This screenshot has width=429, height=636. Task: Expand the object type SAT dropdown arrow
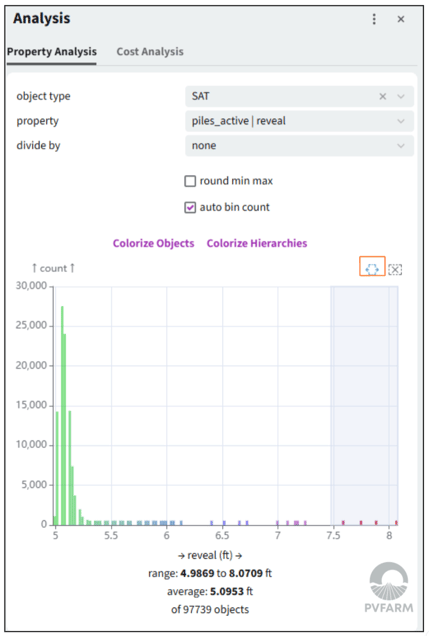pos(401,97)
